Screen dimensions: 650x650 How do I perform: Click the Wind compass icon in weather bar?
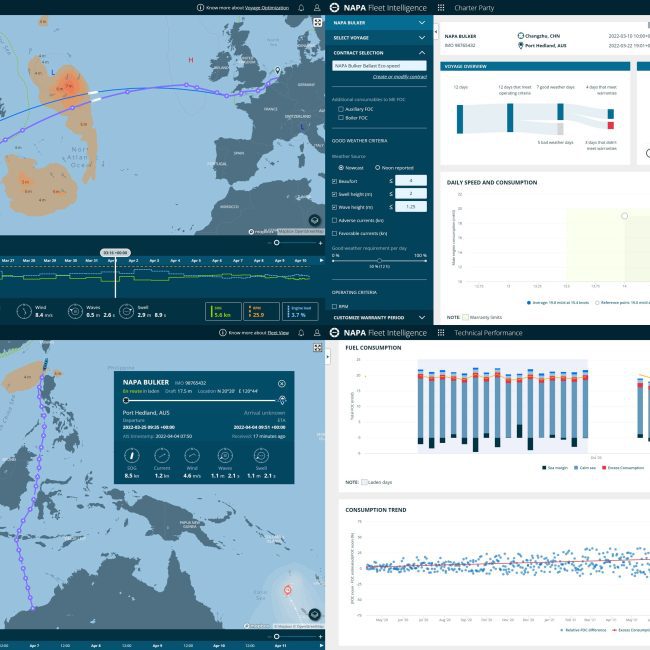coord(24,311)
